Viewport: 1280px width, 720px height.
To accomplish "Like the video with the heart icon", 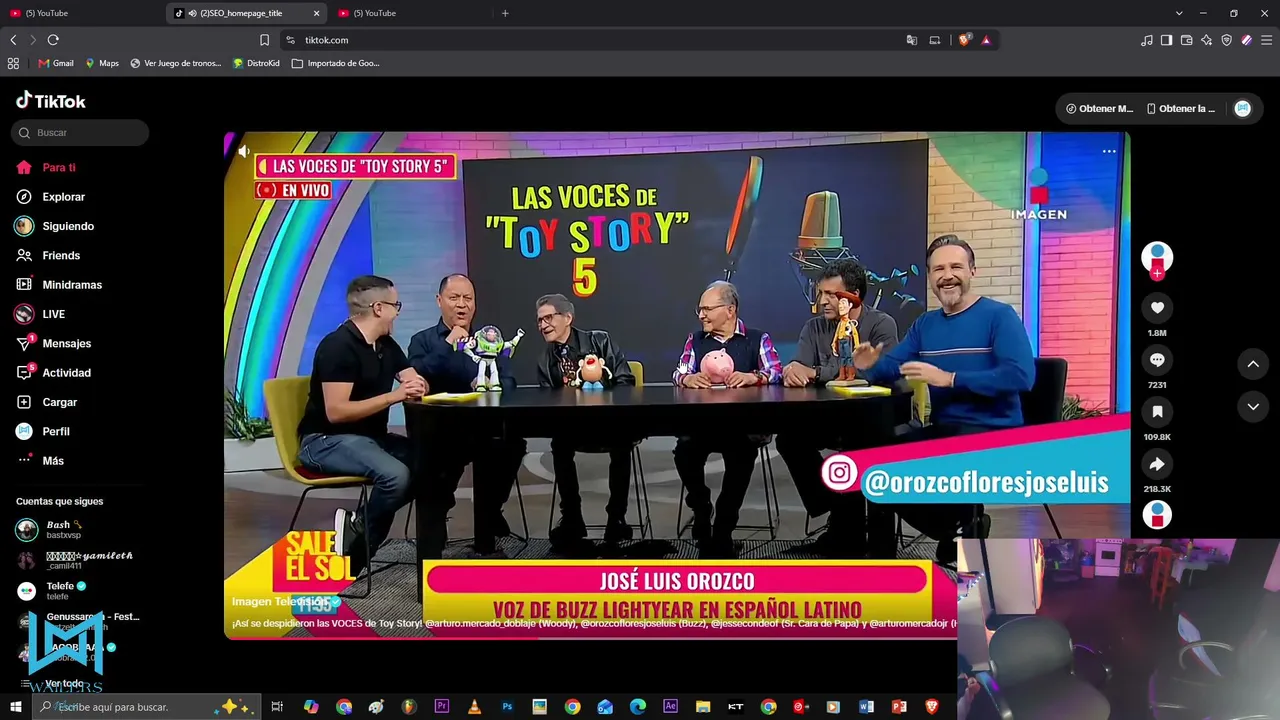I will [x=1157, y=308].
